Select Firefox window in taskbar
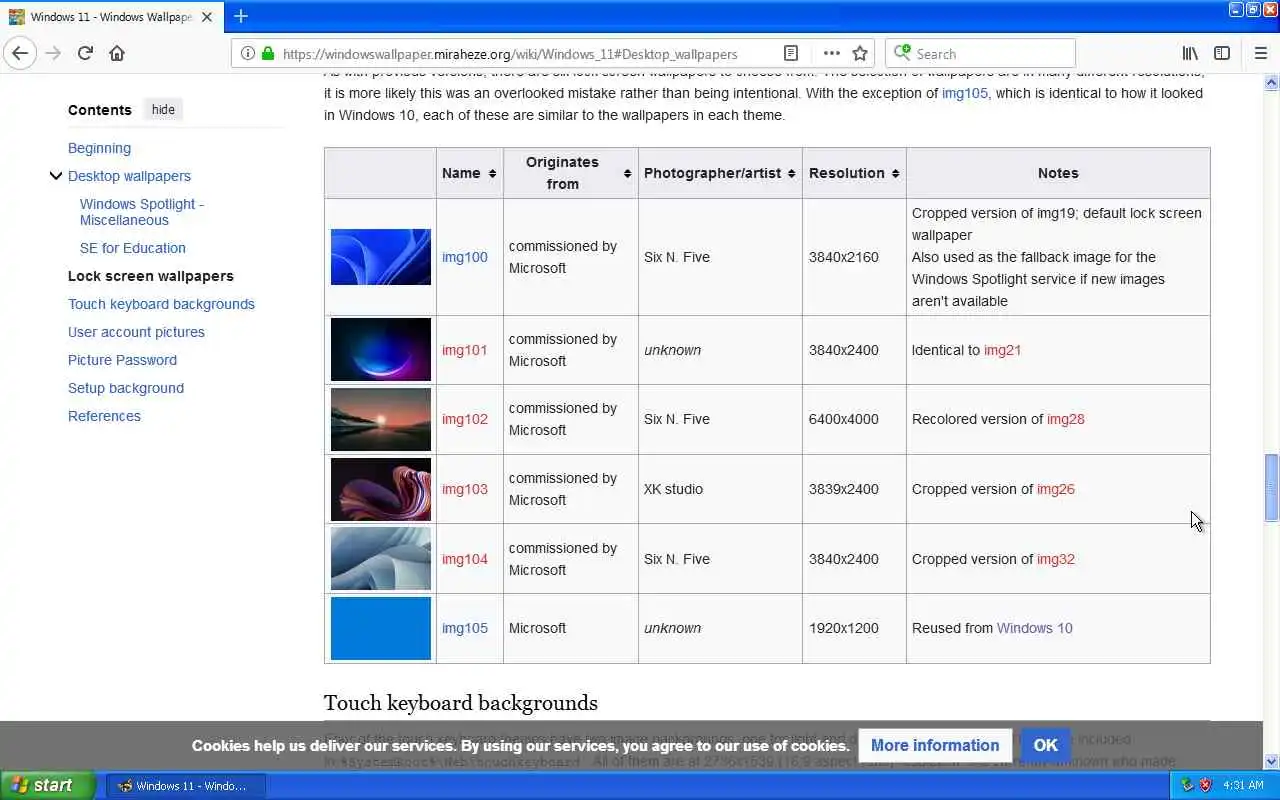1280x800 pixels. [186, 786]
